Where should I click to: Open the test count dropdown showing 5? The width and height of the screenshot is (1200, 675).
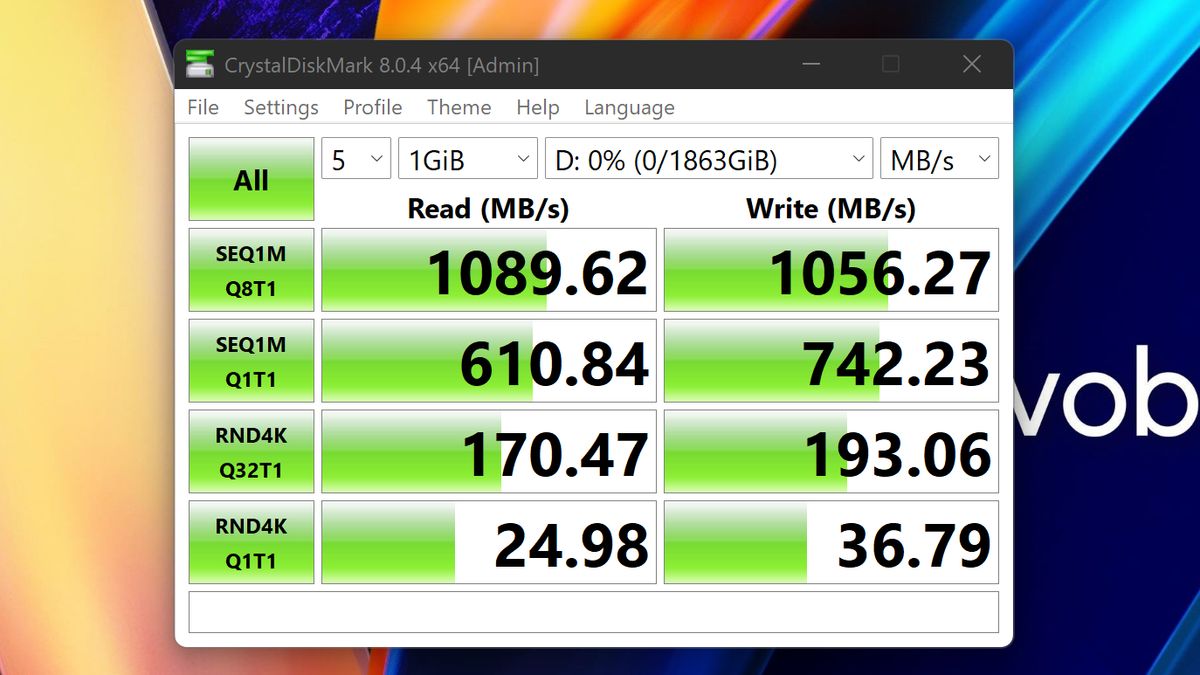[355, 158]
